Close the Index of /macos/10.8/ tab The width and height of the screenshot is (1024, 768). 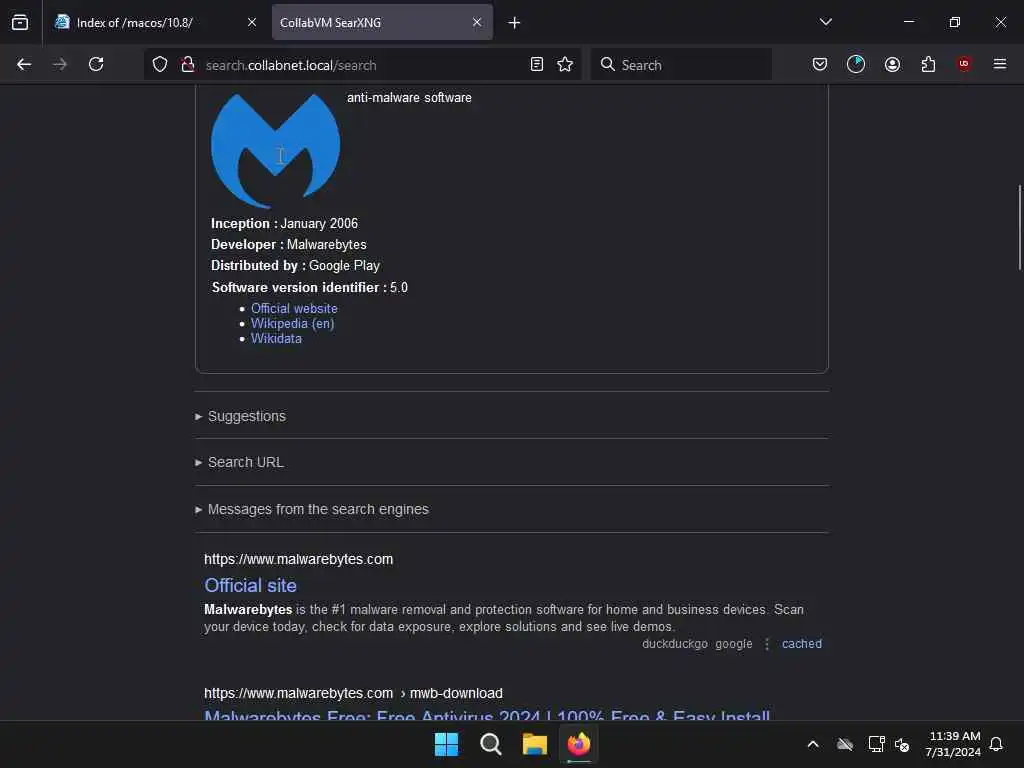click(252, 22)
